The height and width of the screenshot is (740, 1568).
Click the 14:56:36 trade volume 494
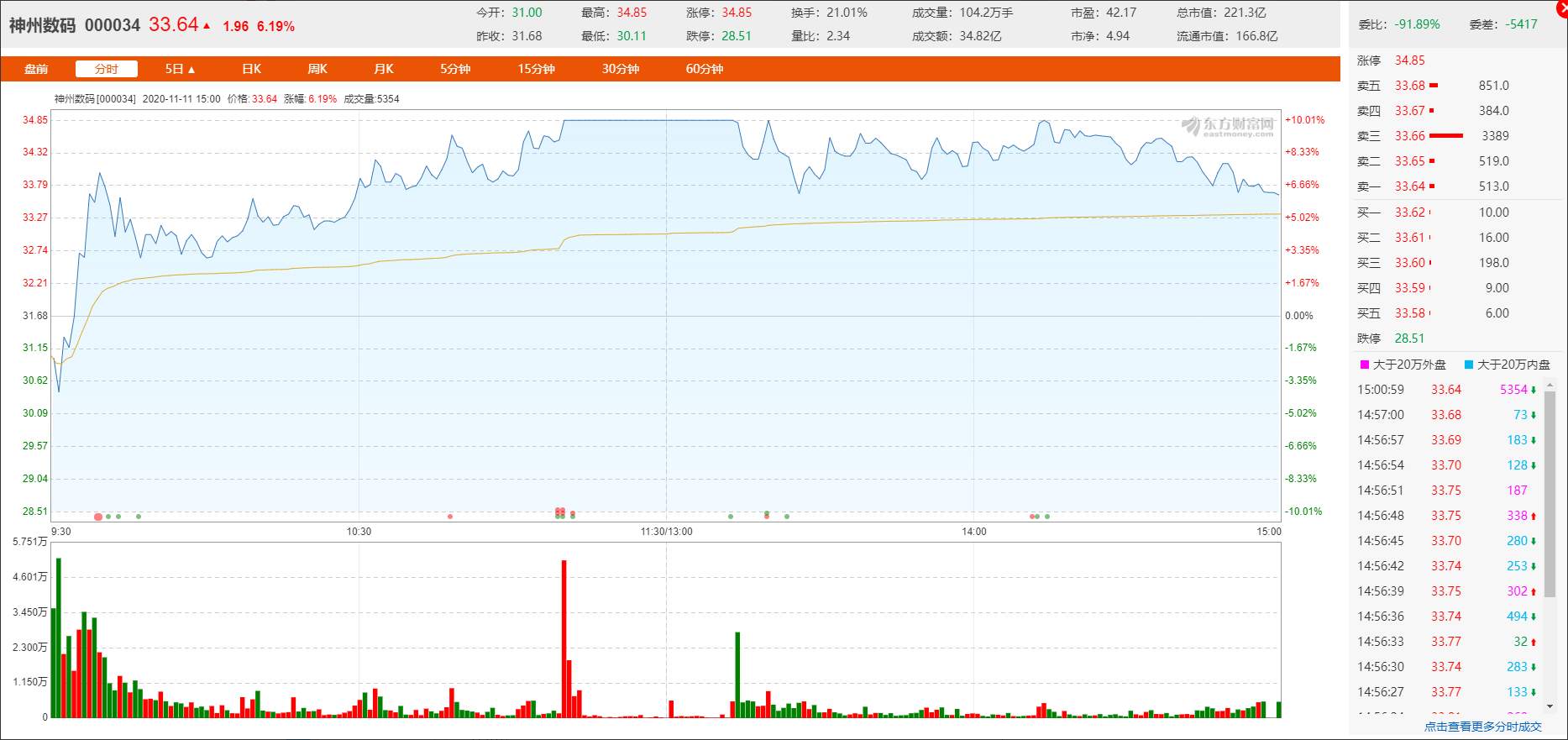point(1517,617)
